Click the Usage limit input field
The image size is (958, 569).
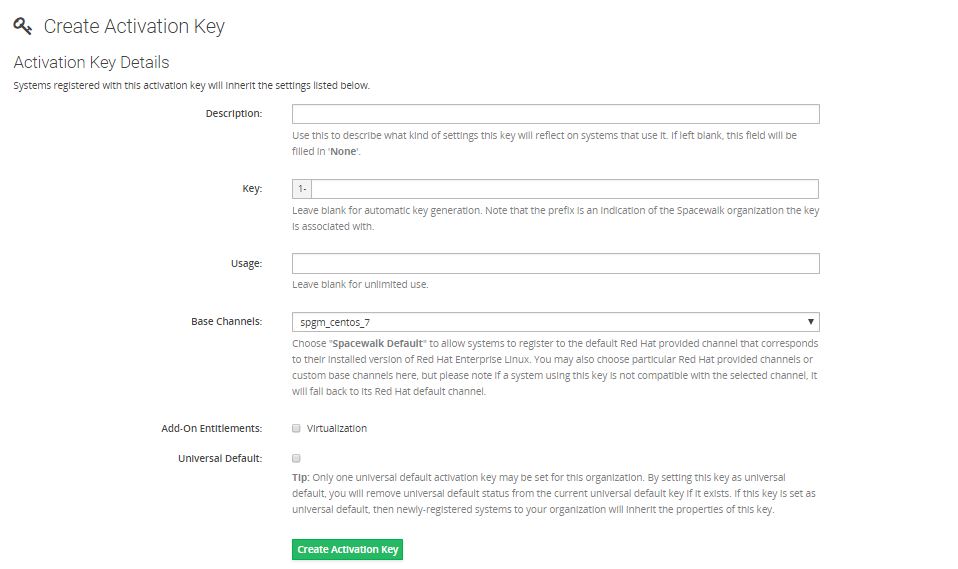(555, 264)
